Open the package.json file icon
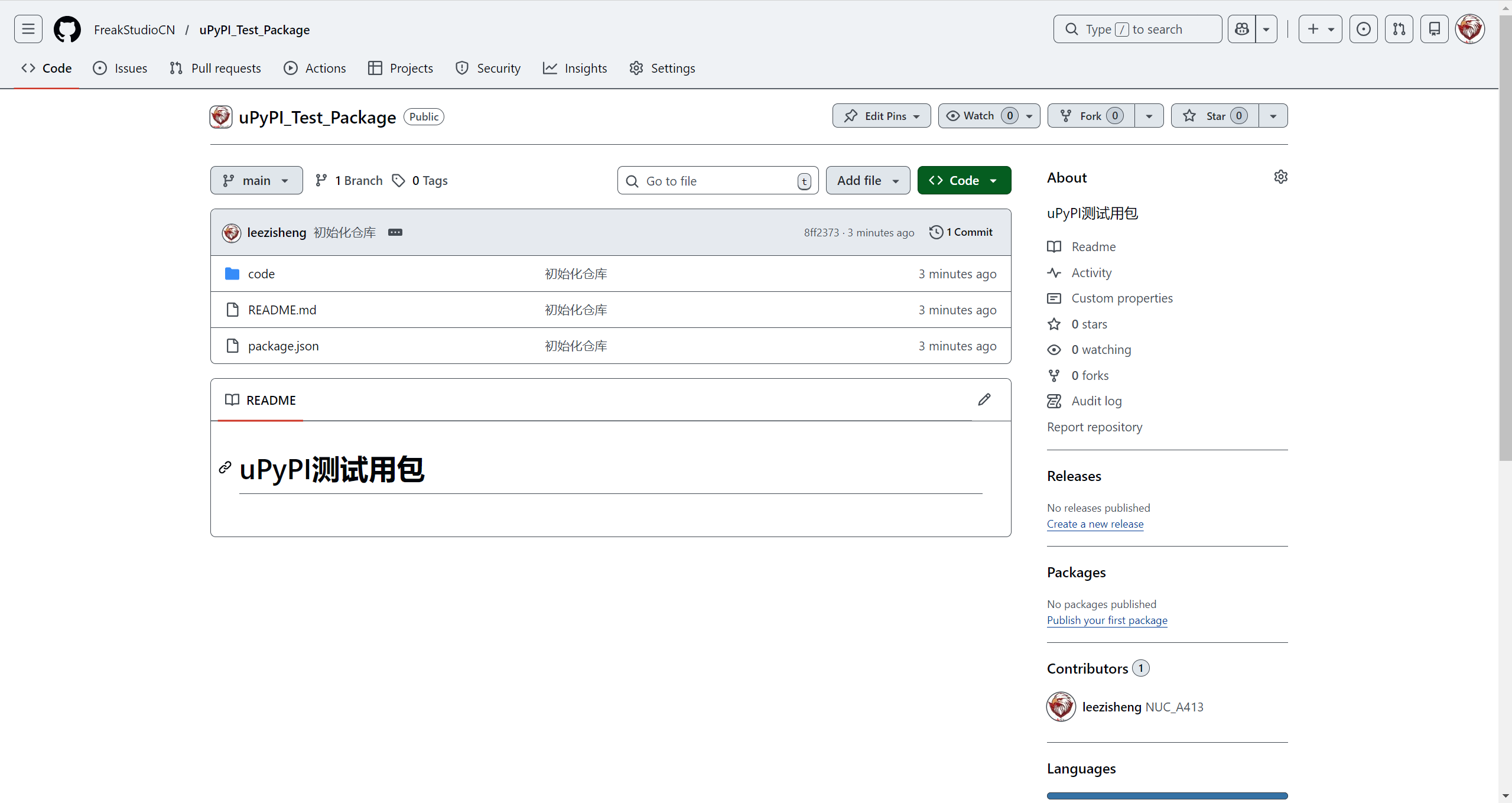The width and height of the screenshot is (1512, 803). (x=233, y=346)
